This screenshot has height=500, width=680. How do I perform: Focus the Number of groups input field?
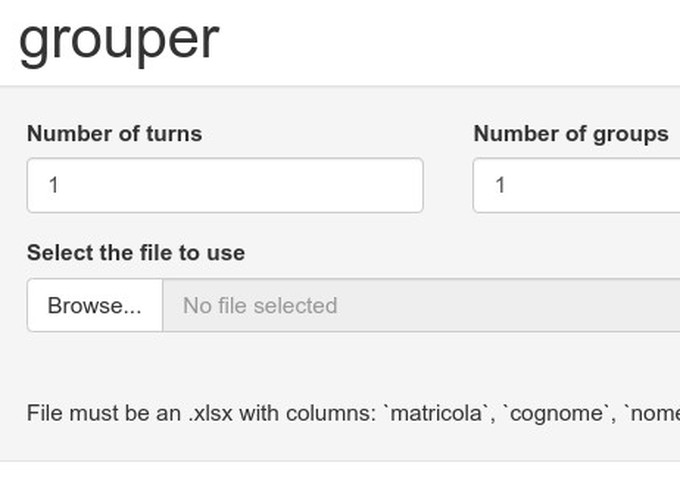tap(577, 185)
